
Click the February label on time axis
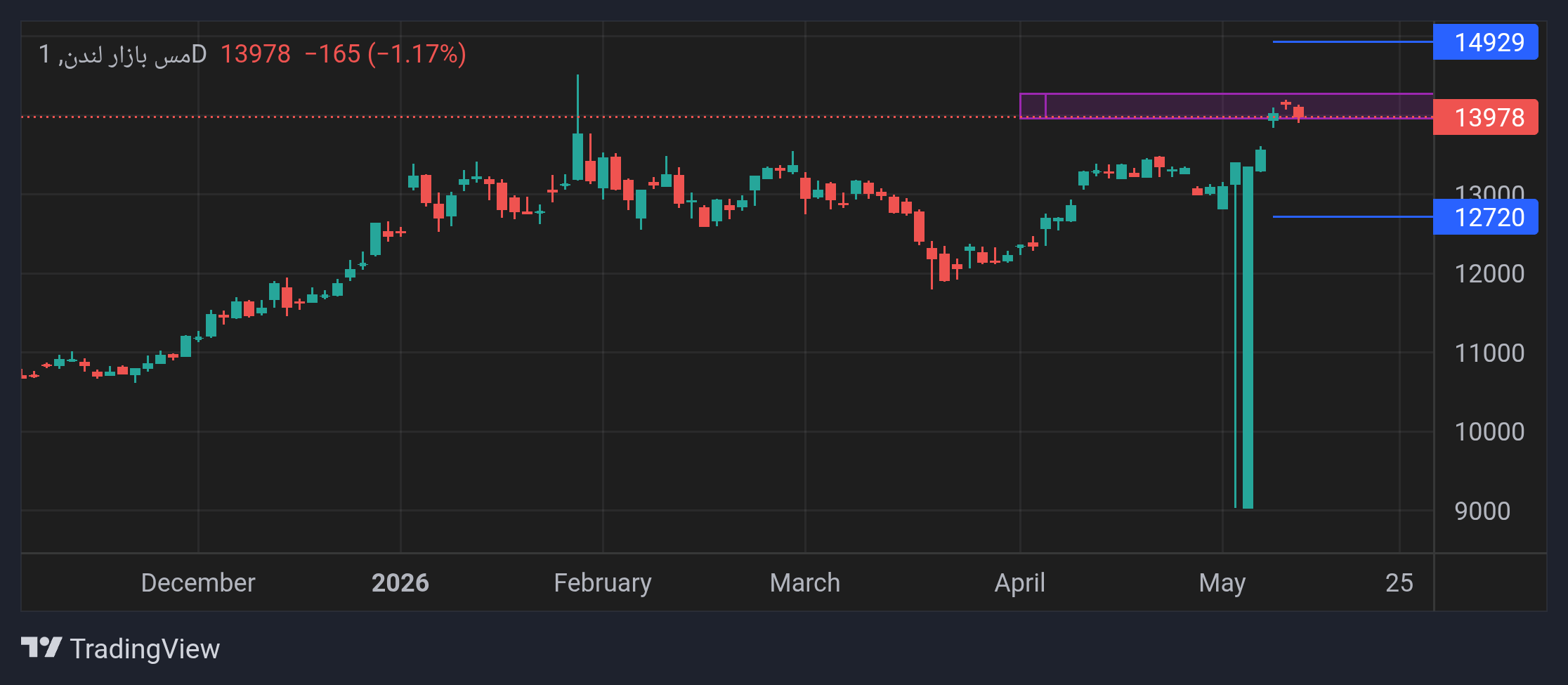[x=603, y=583]
